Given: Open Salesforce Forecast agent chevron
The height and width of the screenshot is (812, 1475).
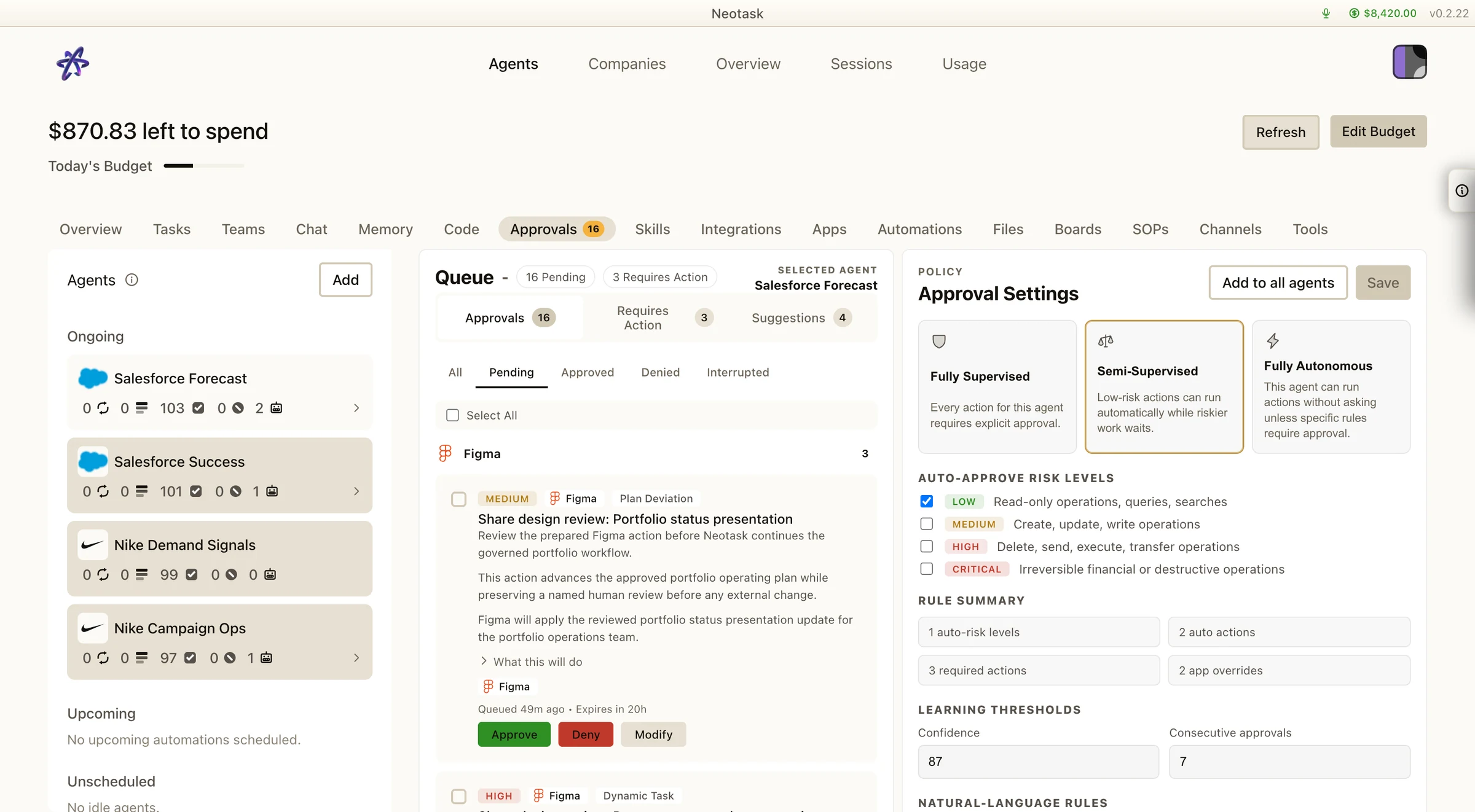Looking at the screenshot, I should [356, 408].
